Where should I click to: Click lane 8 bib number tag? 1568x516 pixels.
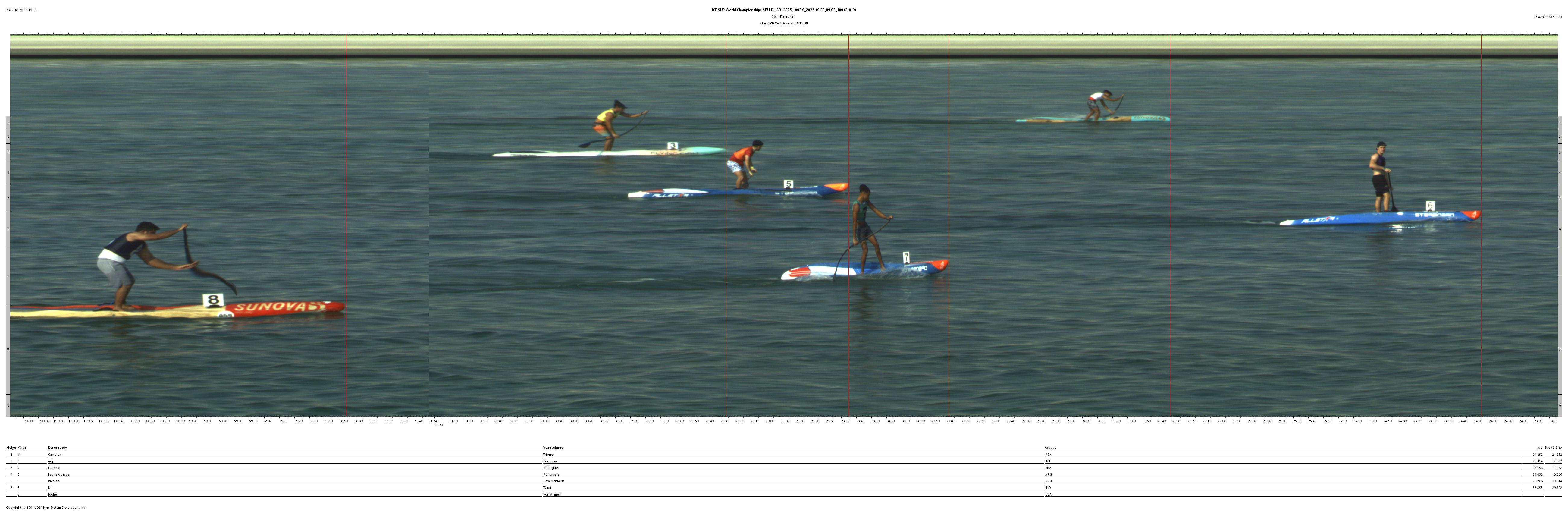[212, 300]
